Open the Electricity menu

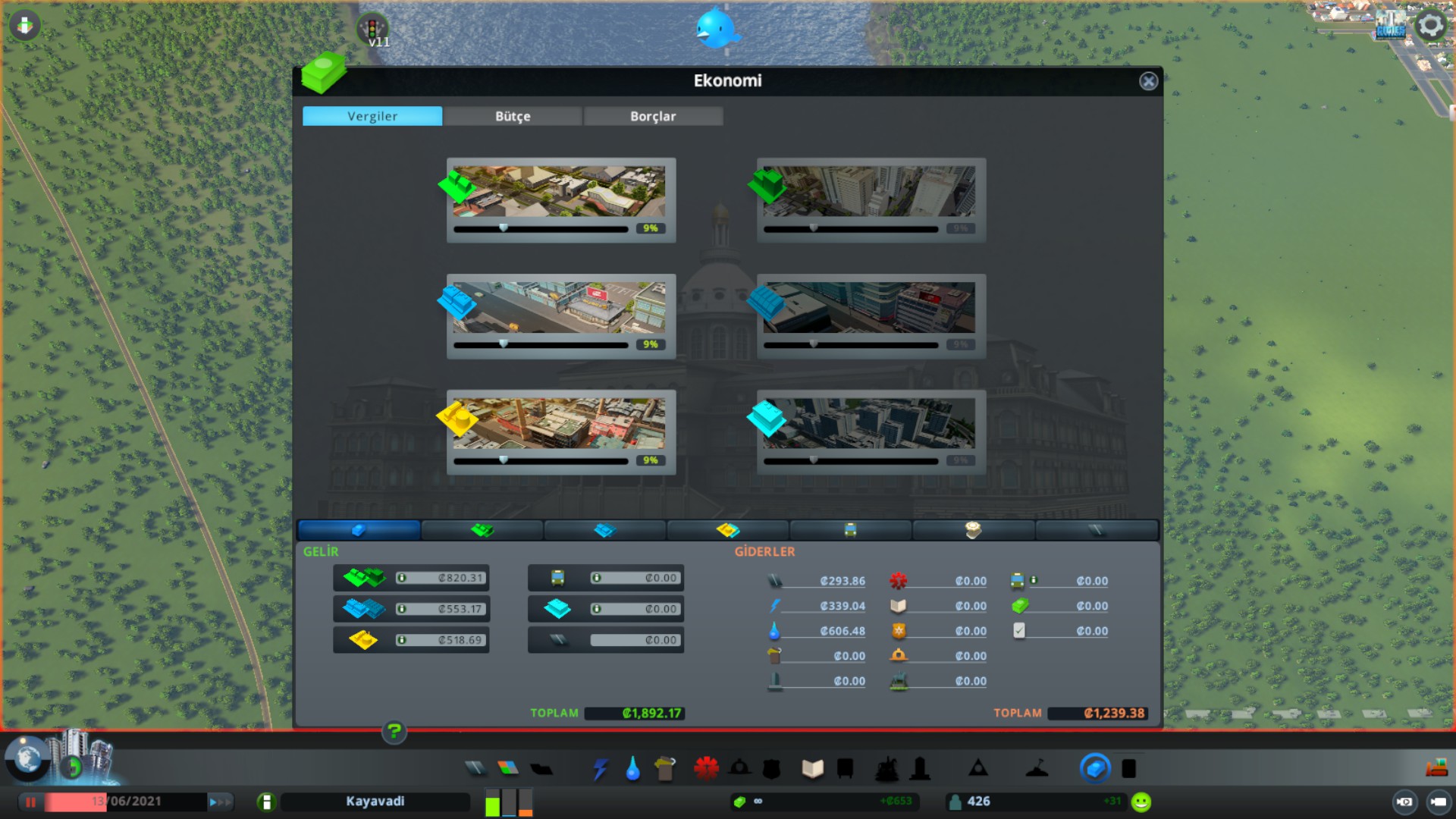(601, 769)
